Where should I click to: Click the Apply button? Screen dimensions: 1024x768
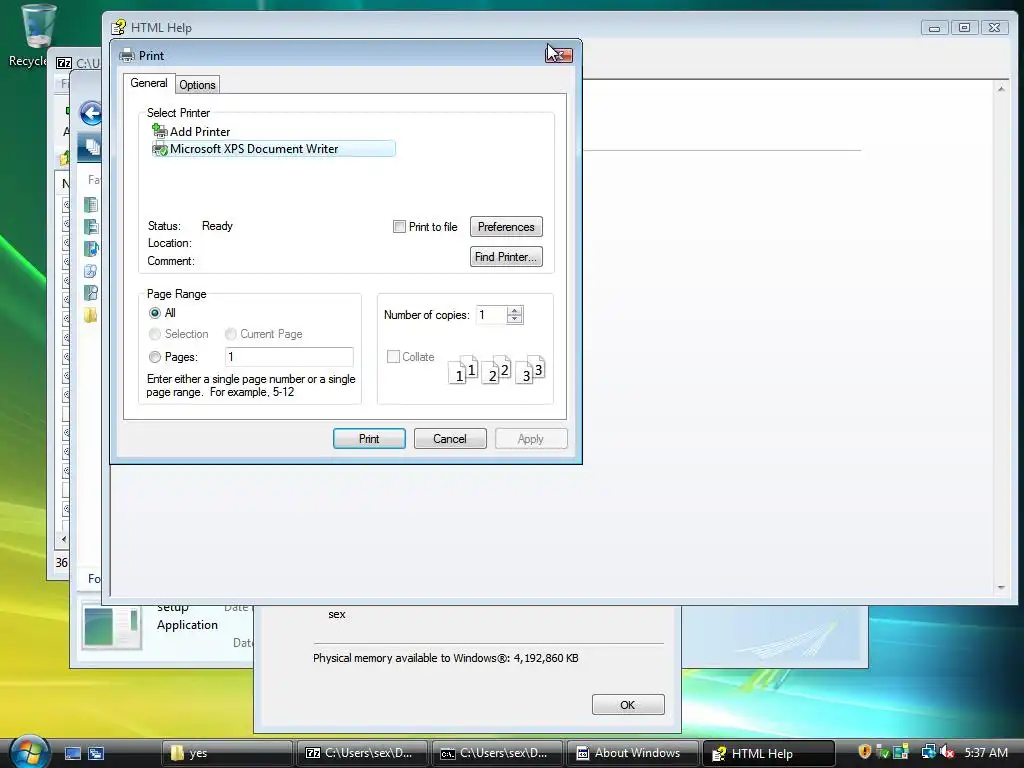click(531, 439)
